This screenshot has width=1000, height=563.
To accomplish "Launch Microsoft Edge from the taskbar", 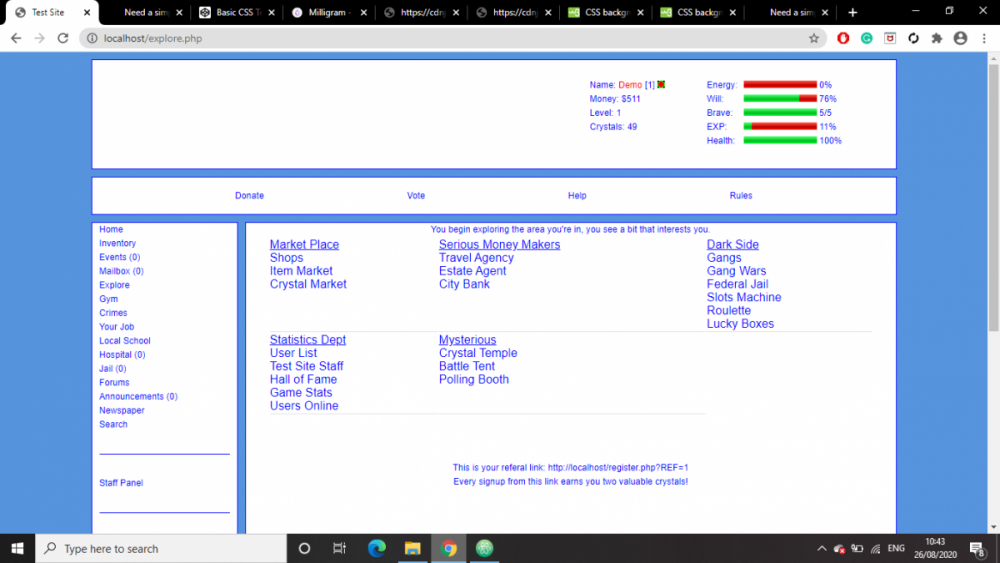I will pyautogui.click(x=377, y=548).
